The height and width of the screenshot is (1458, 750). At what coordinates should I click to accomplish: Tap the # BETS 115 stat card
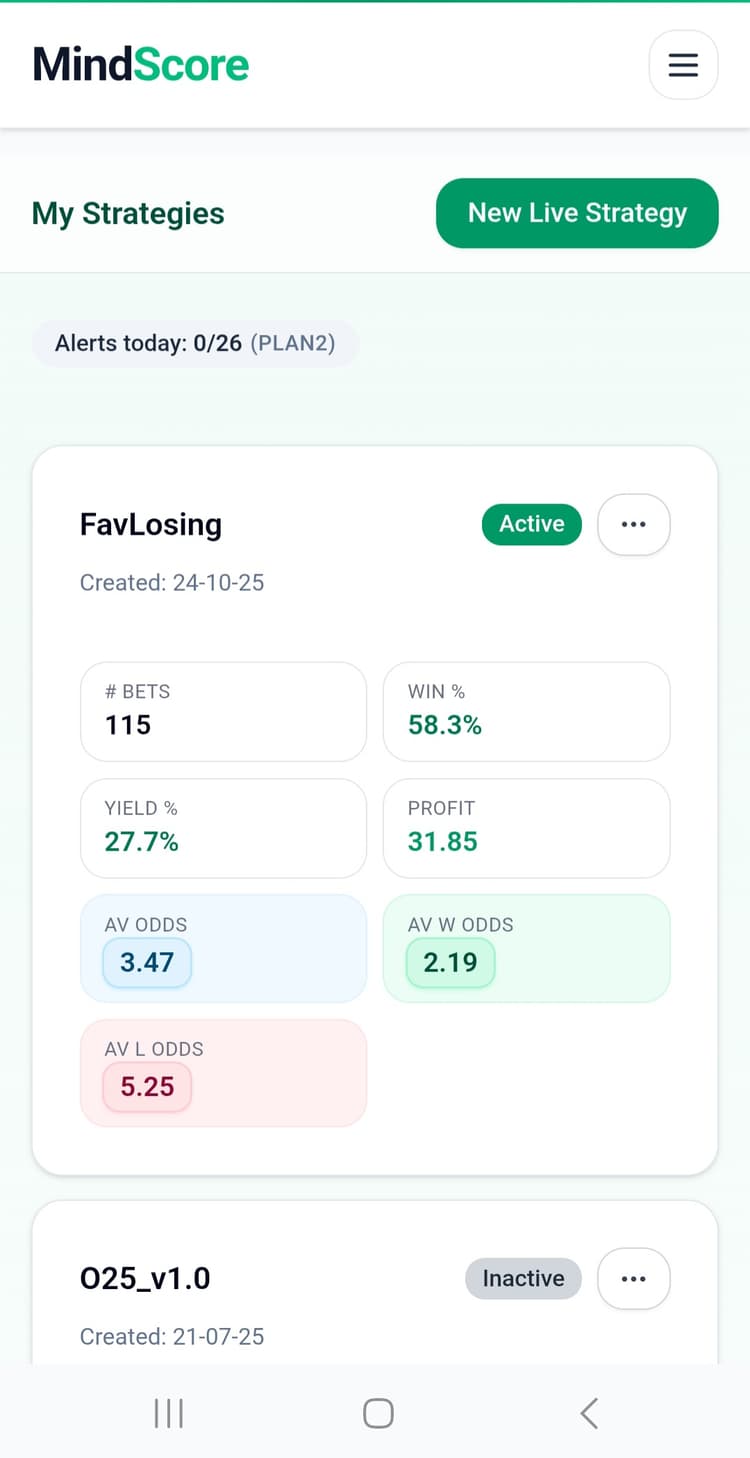(223, 711)
